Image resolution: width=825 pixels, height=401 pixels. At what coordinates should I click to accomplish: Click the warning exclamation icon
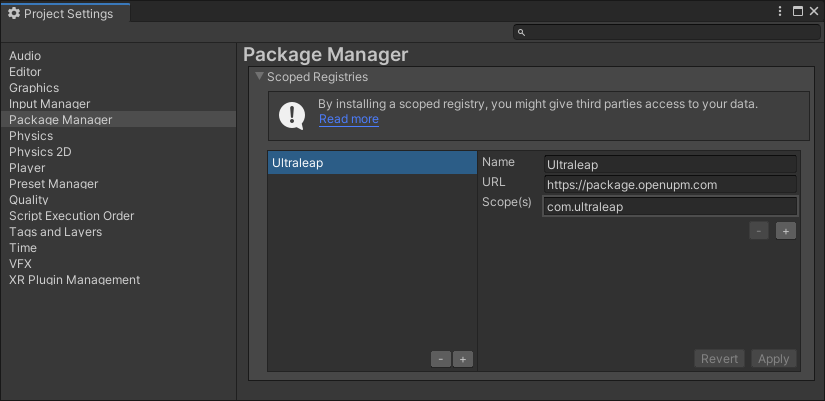point(292,116)
